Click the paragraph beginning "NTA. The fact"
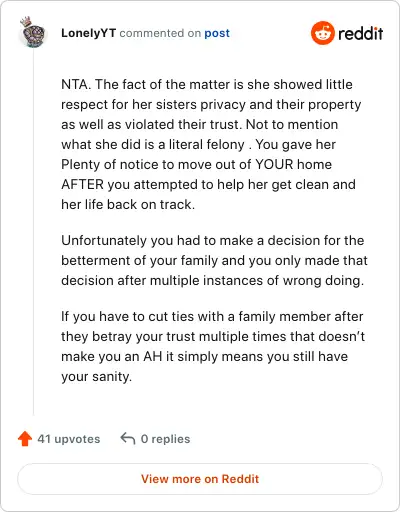The image size is (400, 512). (x=211, y=144)
